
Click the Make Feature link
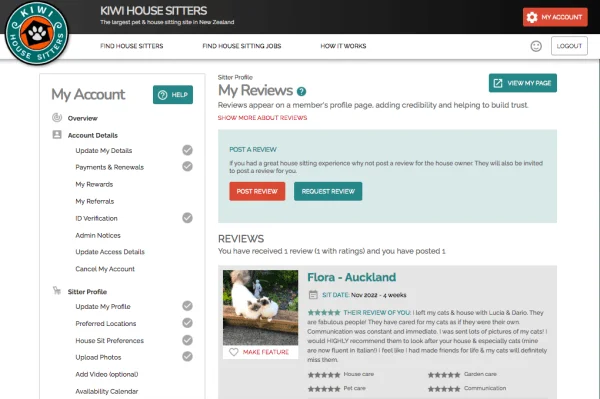pyautogui.click(x=266, y=352)
